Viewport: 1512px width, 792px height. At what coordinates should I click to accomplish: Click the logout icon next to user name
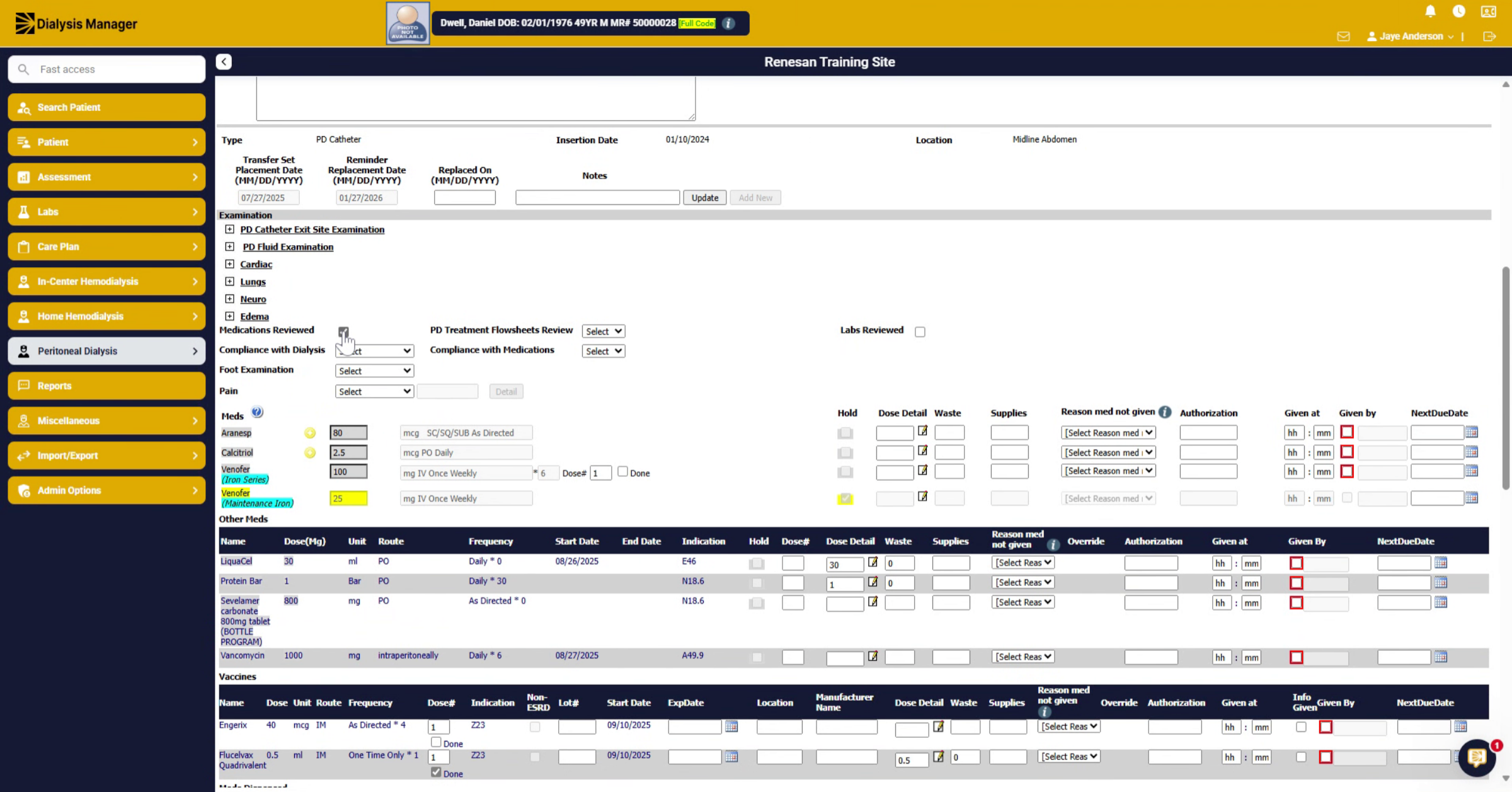(1489, 37)
